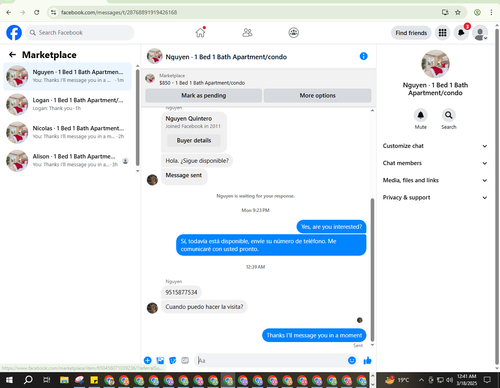The height and width of the screenshot is (388, 500).
Task: Open File Explorer from taskbar
Action: point(64,380)
